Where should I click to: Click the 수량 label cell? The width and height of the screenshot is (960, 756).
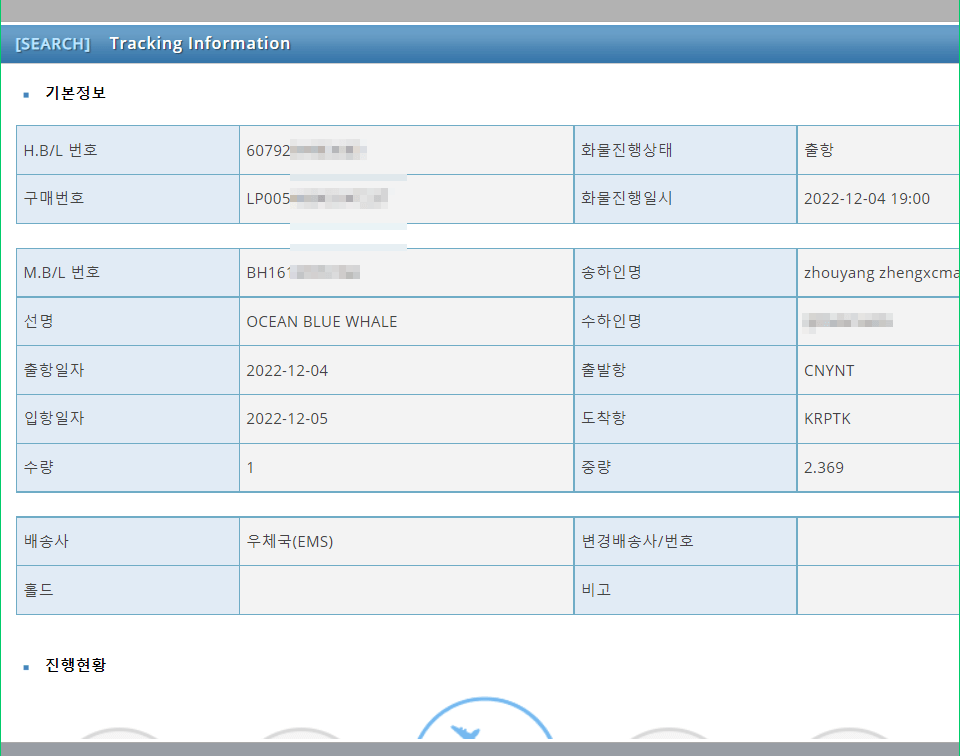128,468
